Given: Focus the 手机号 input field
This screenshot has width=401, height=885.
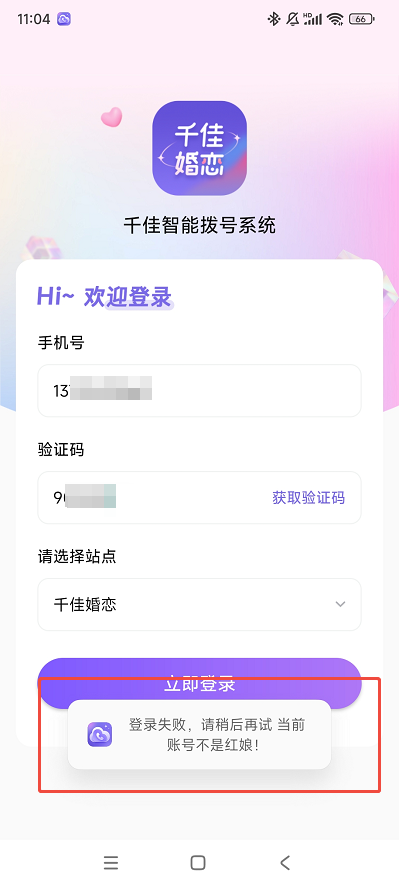Looking at the screenshot, I should tap(199, 391).
